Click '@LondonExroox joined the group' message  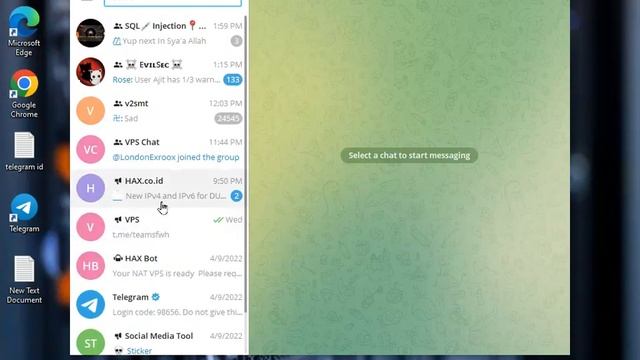pyautogui.click(x=176, y=157)
